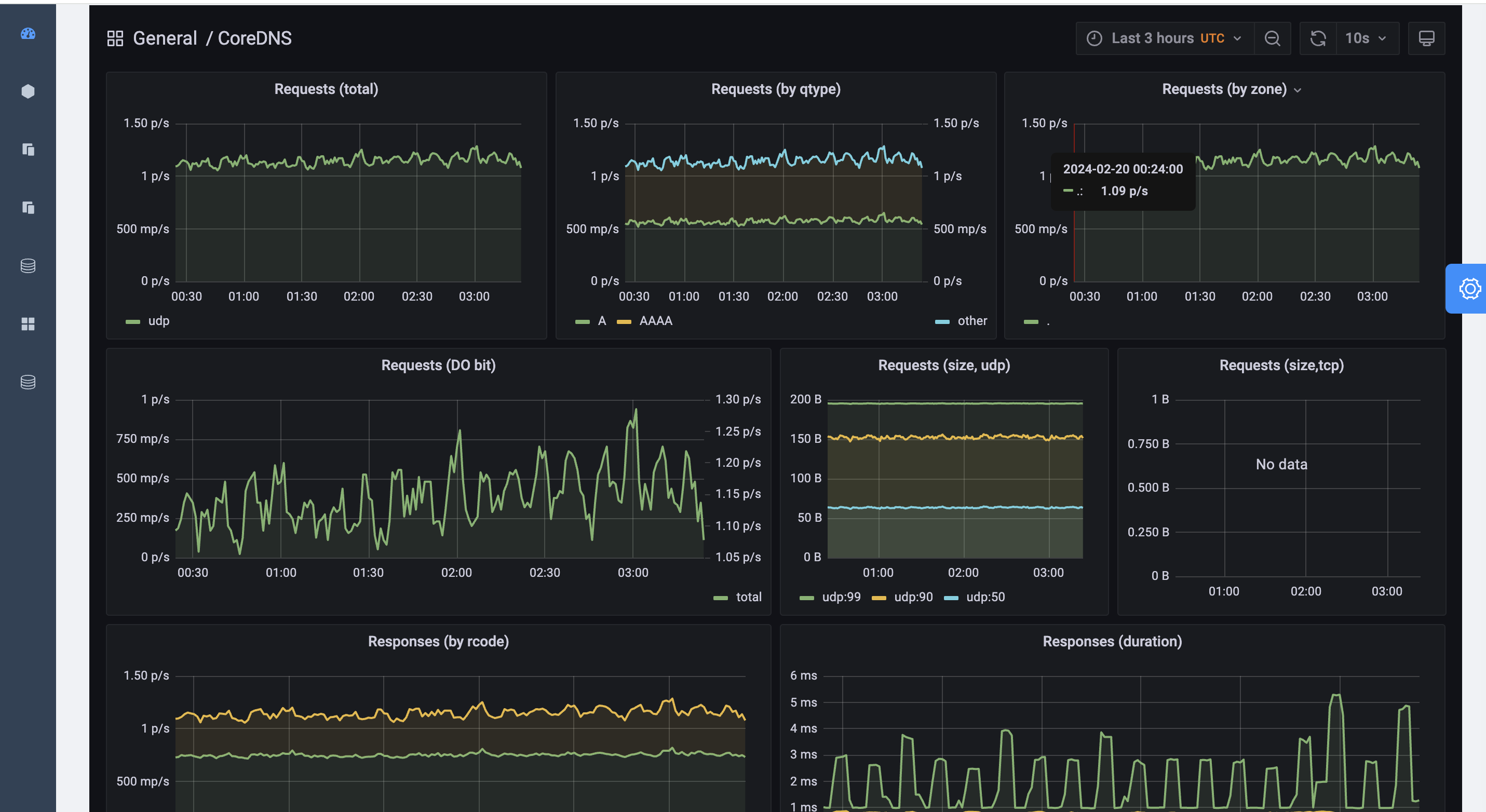Click the General breadcrumb folder
The image size is (1486, 812).
(x=165, y=38)
